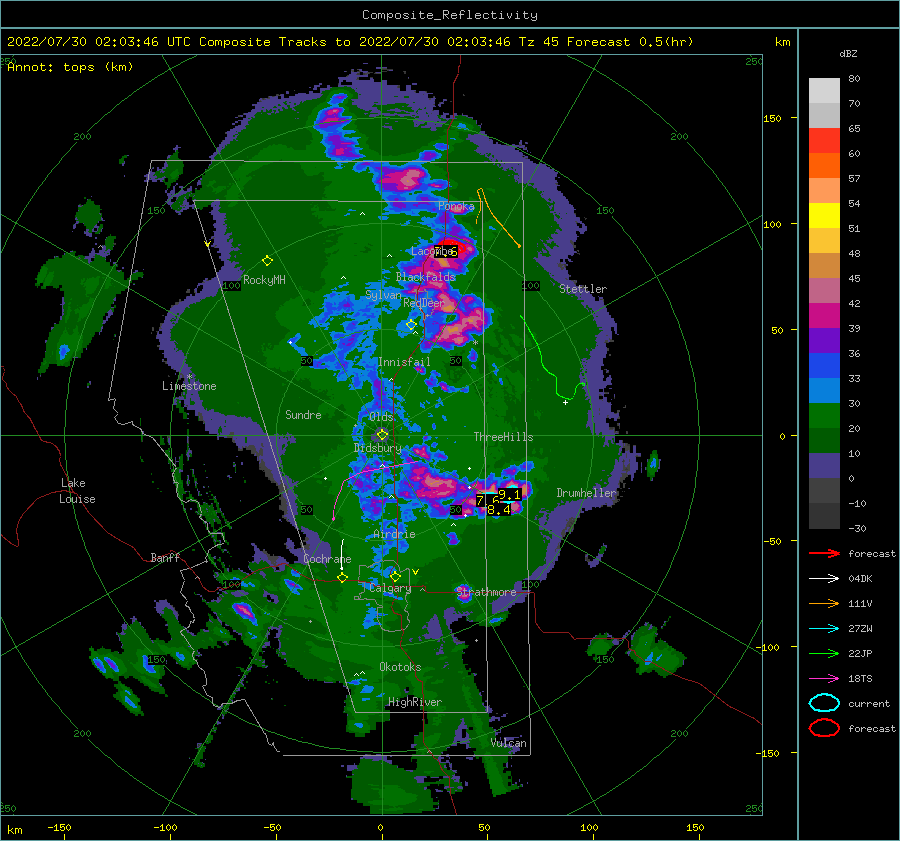Pick the red swatch in dBZ scale
The image size is (900, 841).
point(824,141)
